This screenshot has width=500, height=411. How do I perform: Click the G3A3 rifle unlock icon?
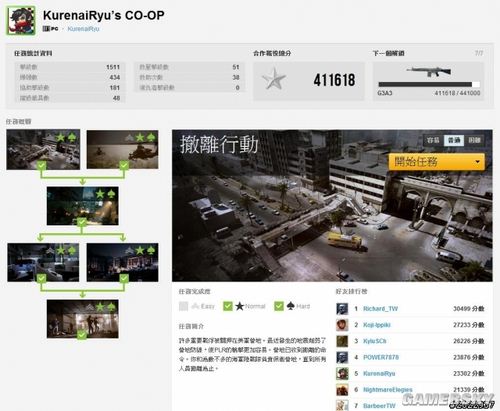pos(428,71)
